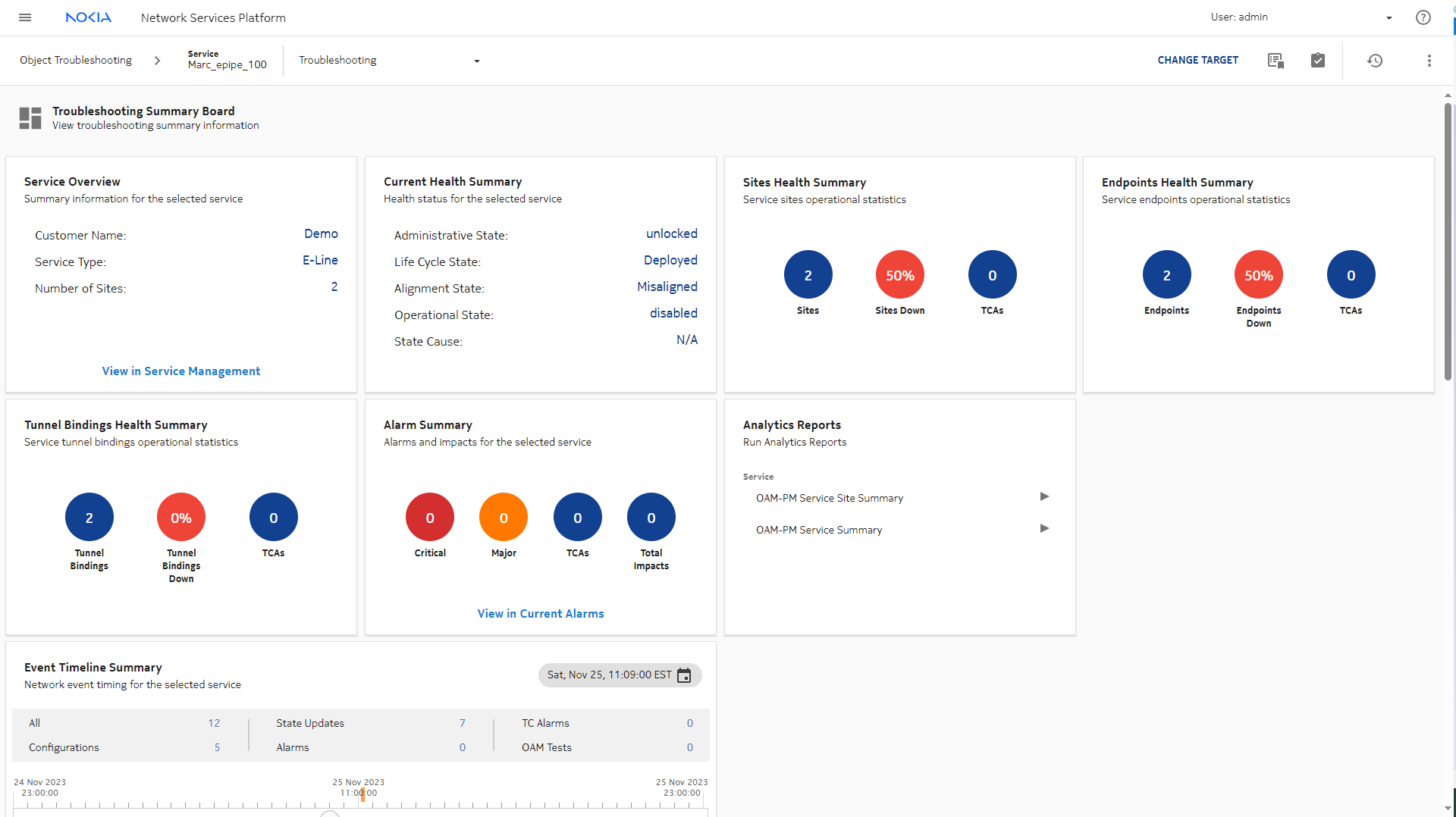The width and height of the screenshot is (1456, 817).
Task: Open View in Current Alarms link
Action: click(541, 614)
